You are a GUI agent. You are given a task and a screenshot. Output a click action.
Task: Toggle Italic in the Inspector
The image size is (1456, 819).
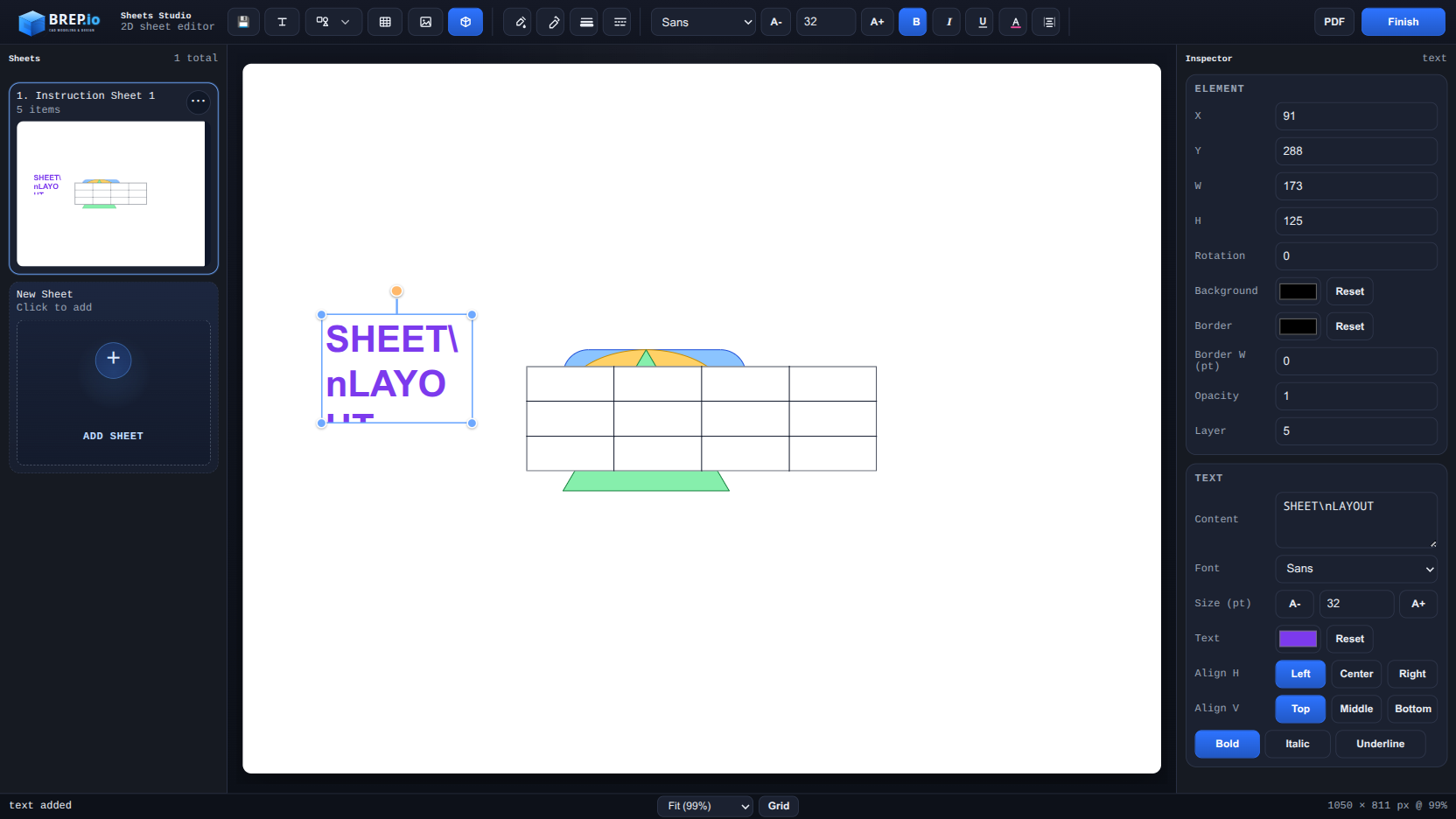[1298, 744]
